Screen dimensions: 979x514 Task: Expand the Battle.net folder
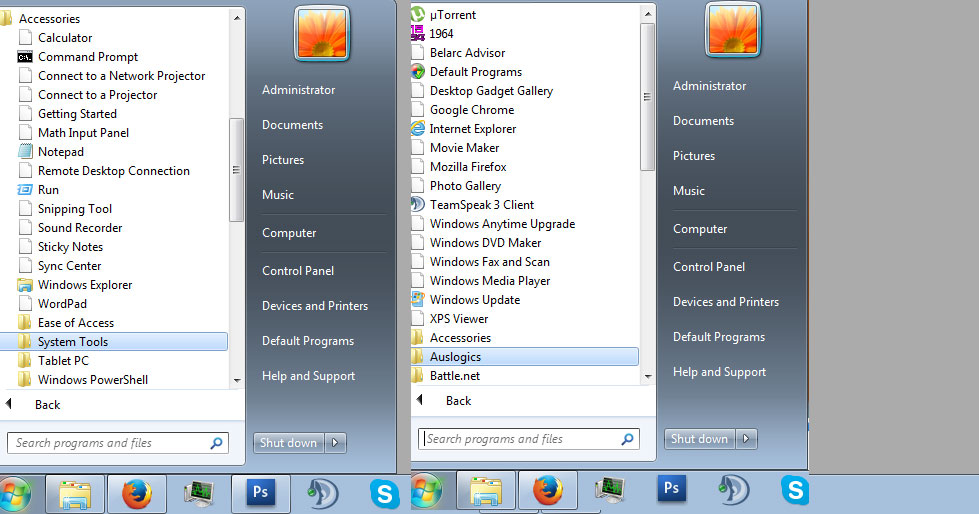pos(446,376)
